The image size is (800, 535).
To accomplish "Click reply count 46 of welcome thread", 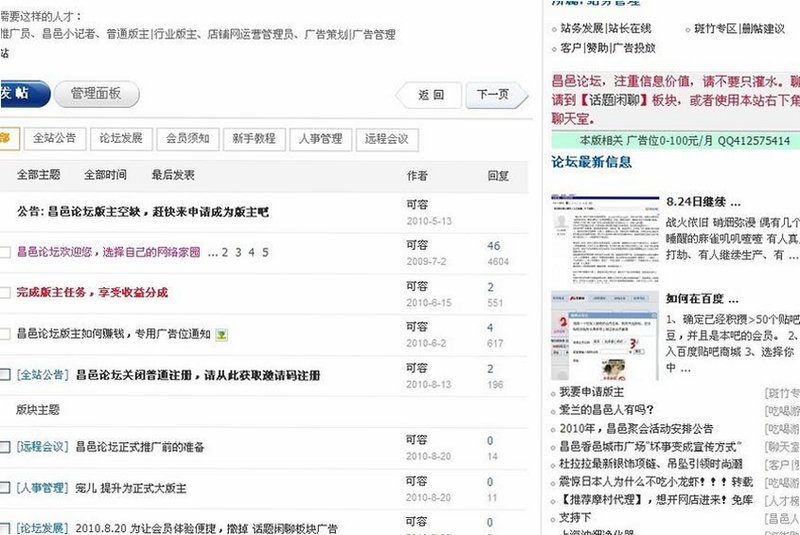I will [493, 246].
